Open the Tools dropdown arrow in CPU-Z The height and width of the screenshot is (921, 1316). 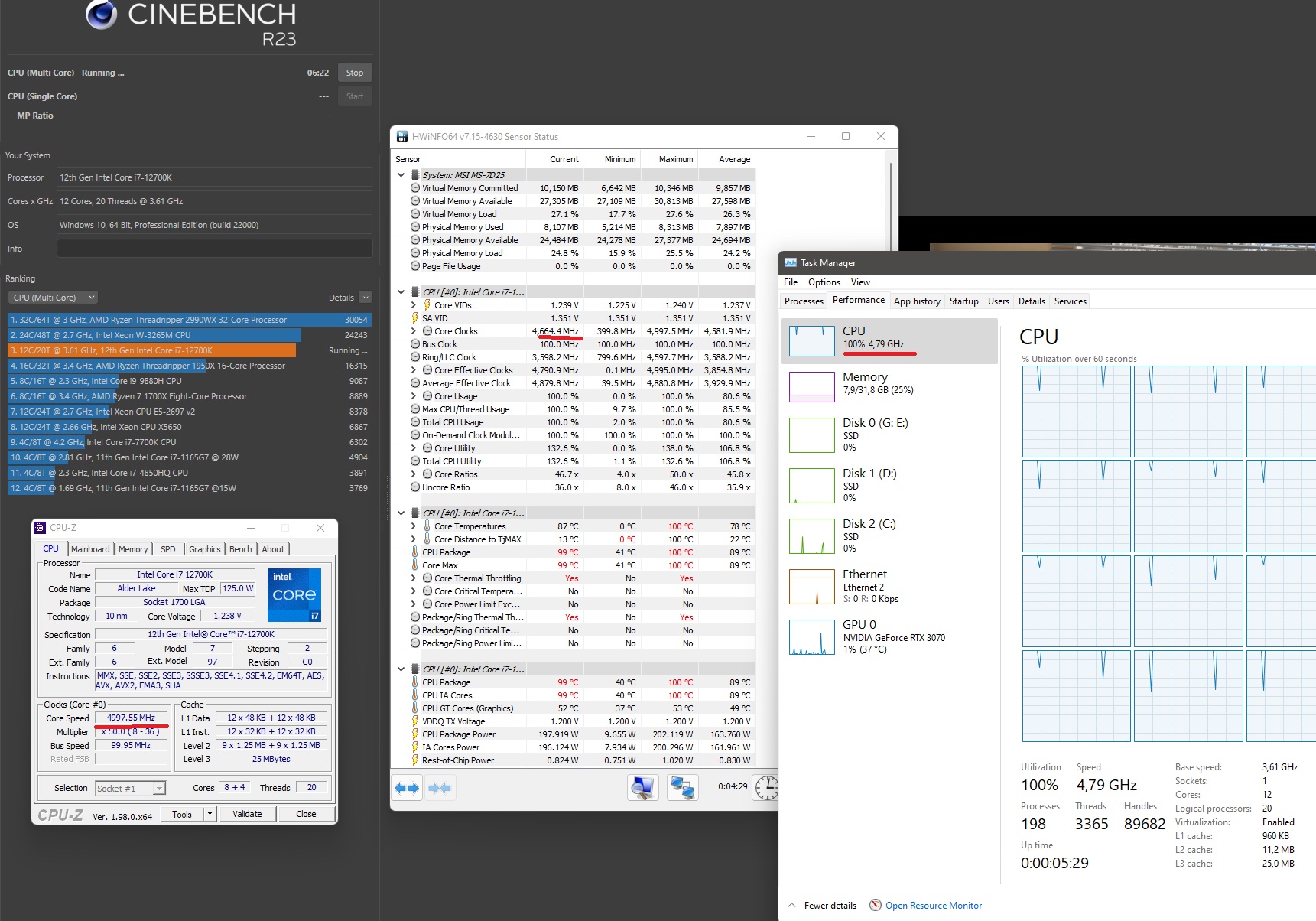[210, 814]
